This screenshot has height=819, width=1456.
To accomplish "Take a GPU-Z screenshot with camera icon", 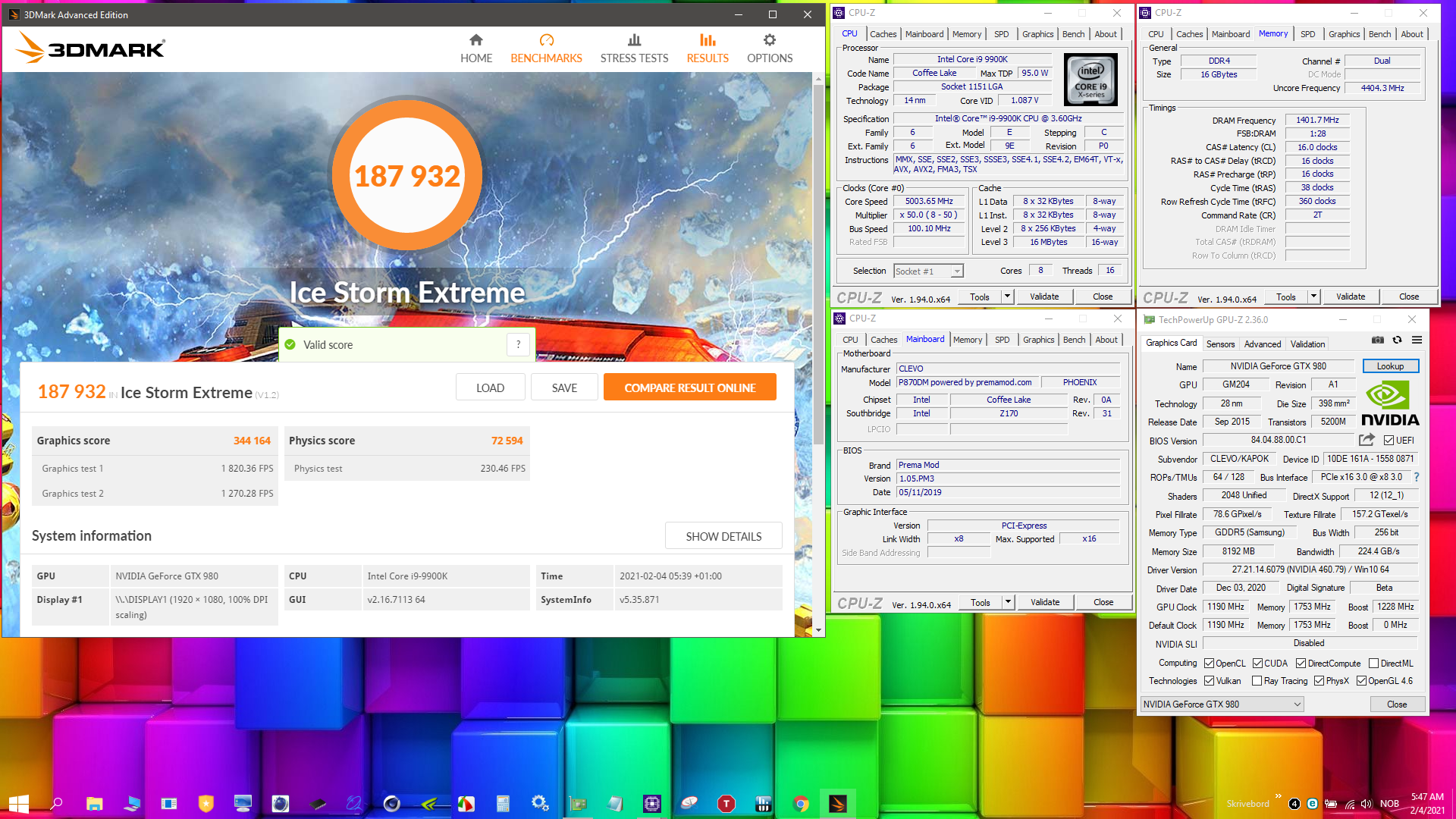I will pyautogui.click(x=1378, y=340).
